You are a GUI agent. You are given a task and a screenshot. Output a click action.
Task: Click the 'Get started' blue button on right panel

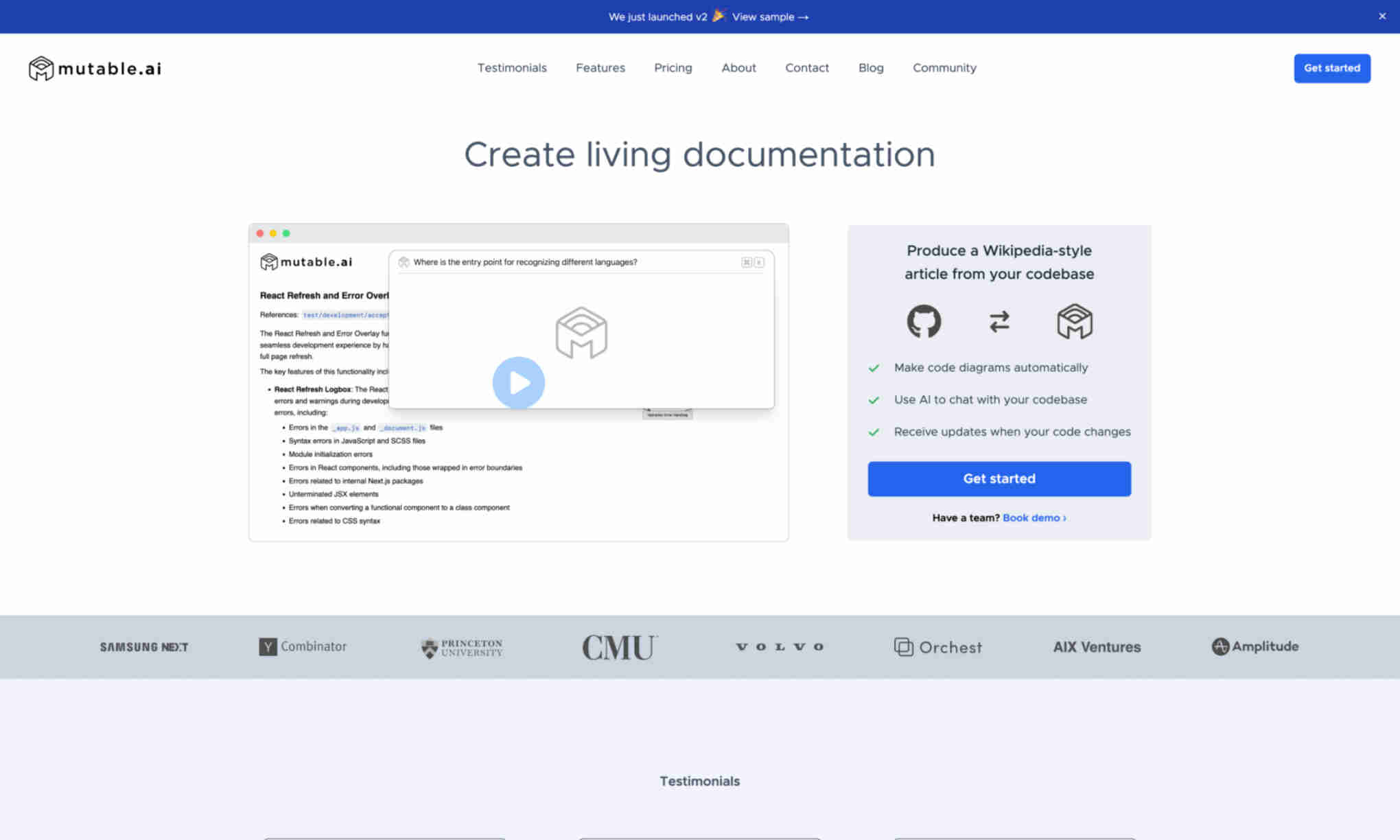999,478
